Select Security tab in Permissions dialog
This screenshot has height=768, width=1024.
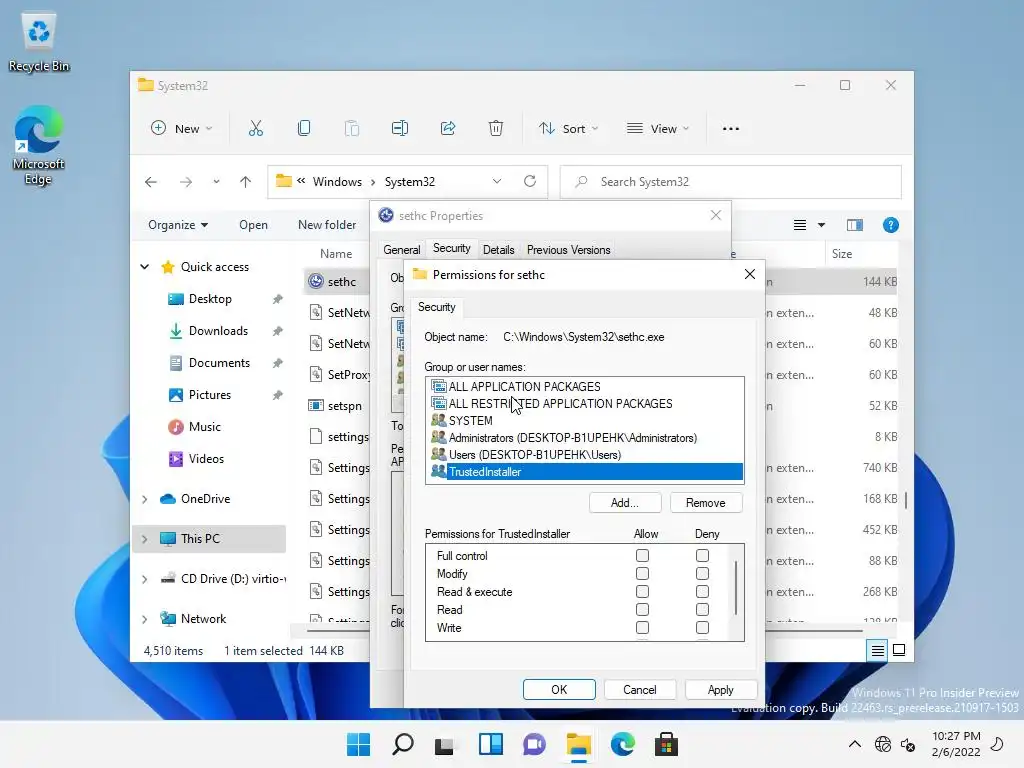[x=436, y=307]
